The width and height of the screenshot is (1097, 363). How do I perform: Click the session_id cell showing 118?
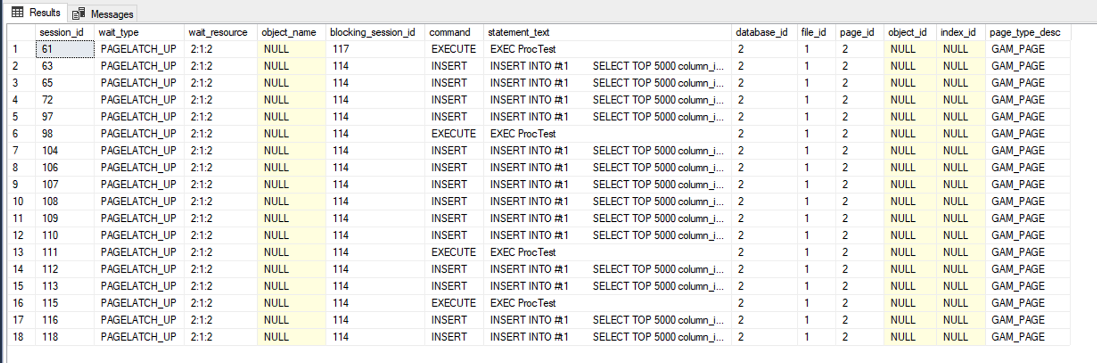(64, 336)
